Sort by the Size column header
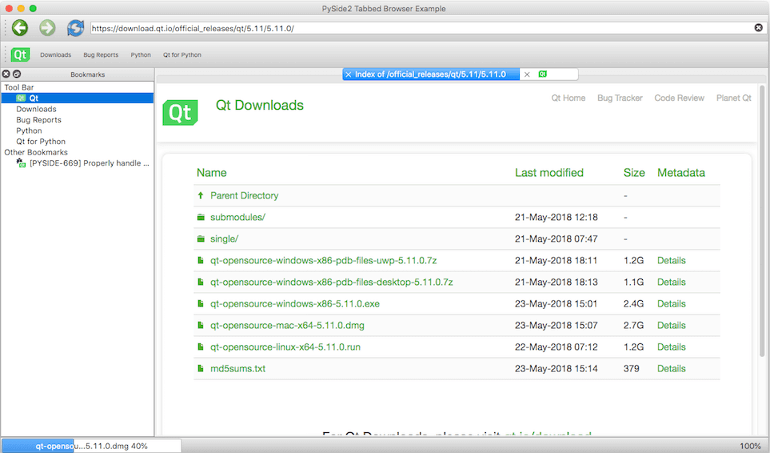Screen dimensions: 770x453 click(634, 172)
